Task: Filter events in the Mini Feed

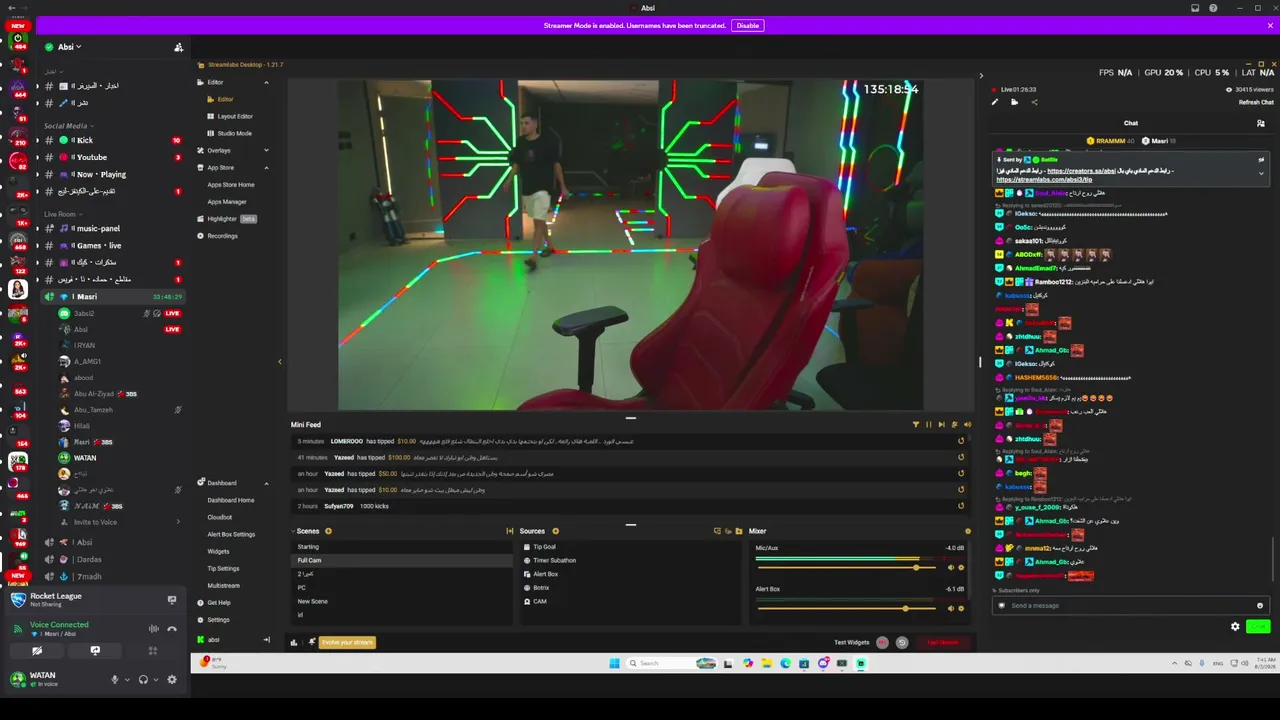Action: 915,424
